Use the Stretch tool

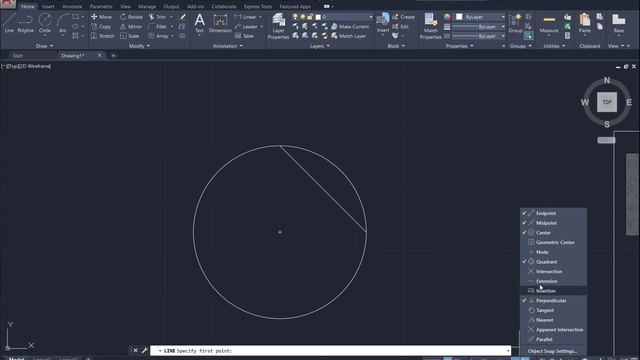click(x=102, y=36)
